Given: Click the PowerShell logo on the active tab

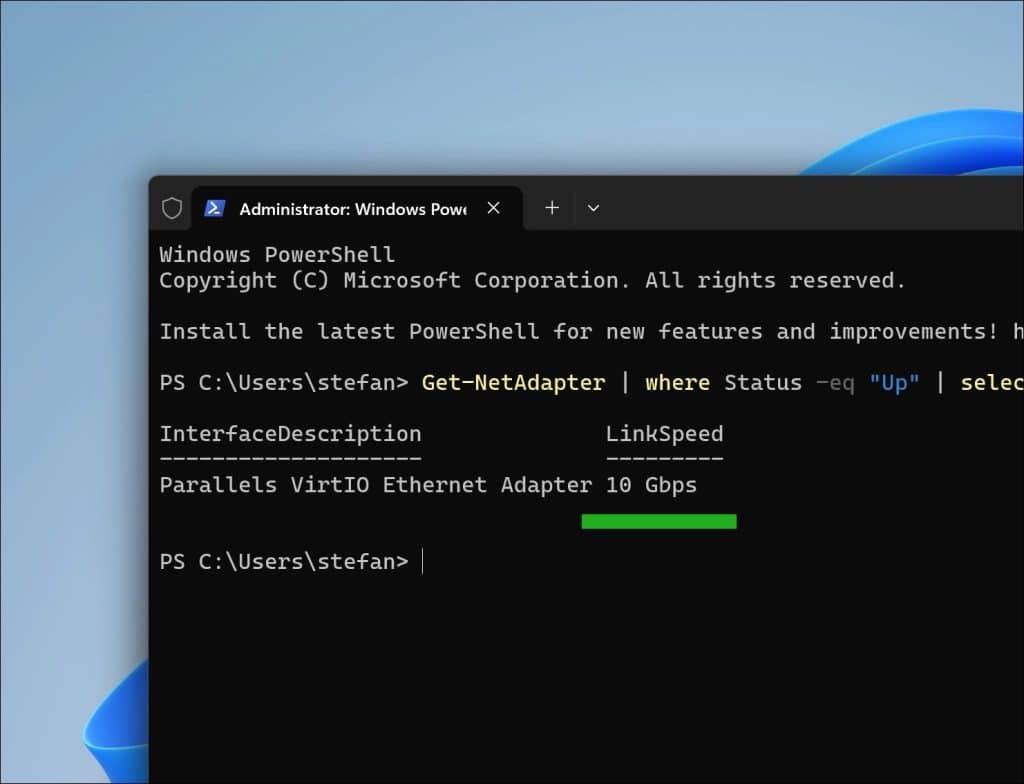Looking at the screenshot, I should point(215,208).
